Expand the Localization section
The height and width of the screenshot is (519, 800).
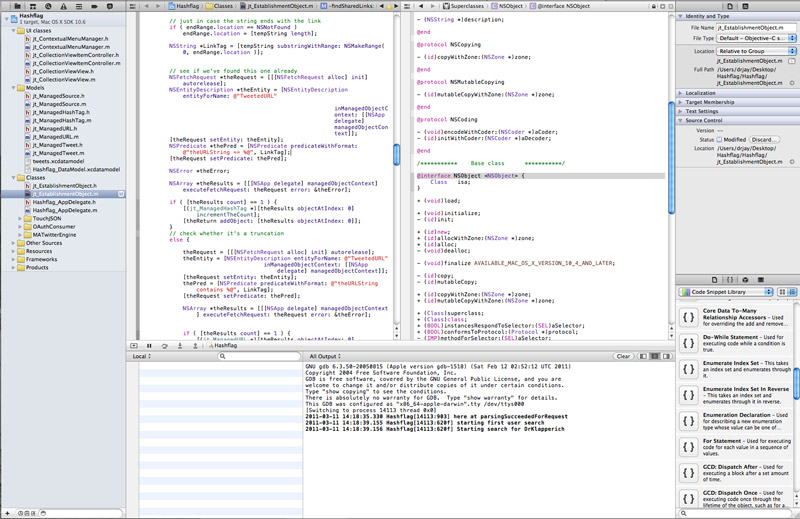(700, 93)
